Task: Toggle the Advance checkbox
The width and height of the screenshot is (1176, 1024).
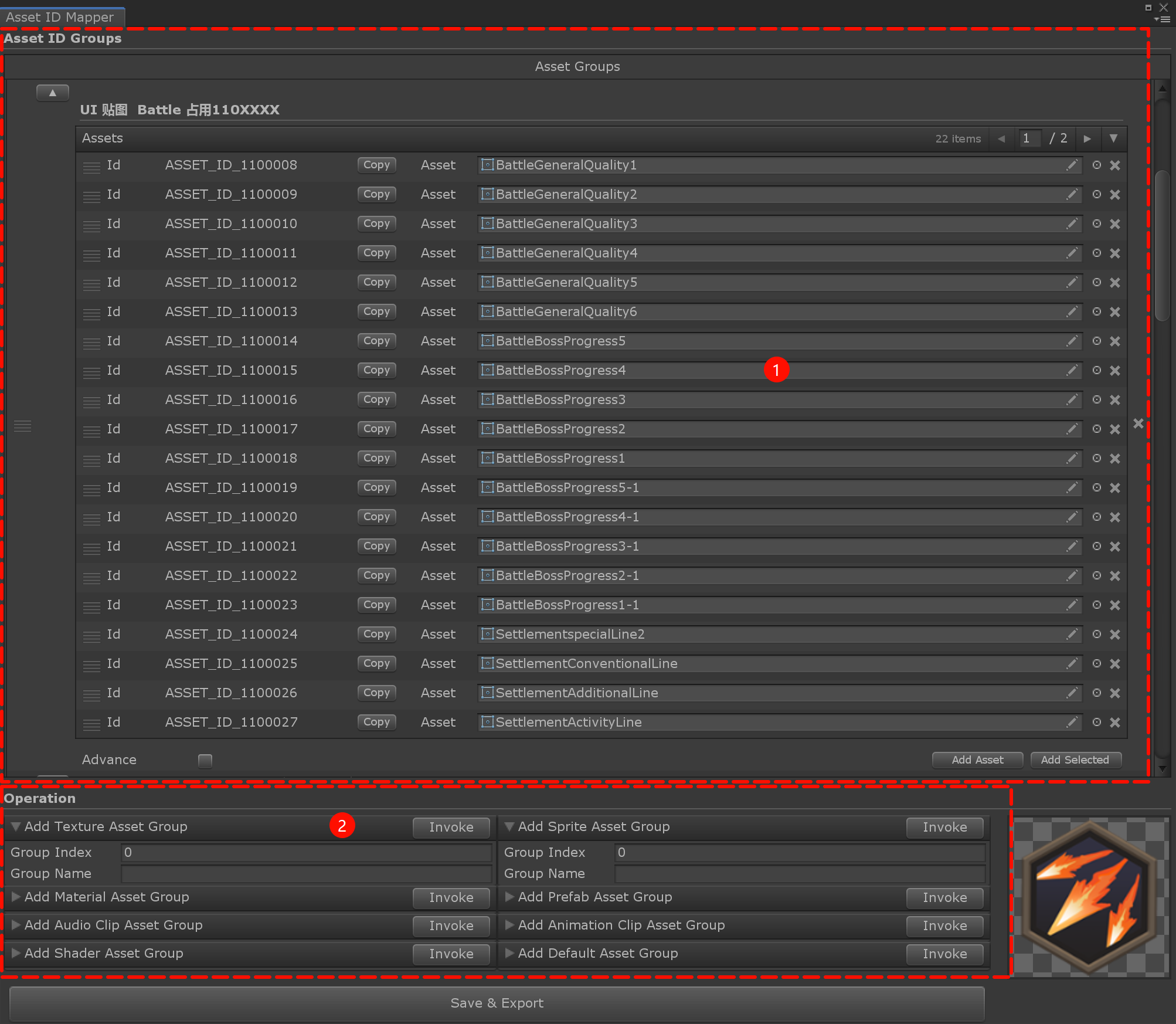Action: pos(205,761)
